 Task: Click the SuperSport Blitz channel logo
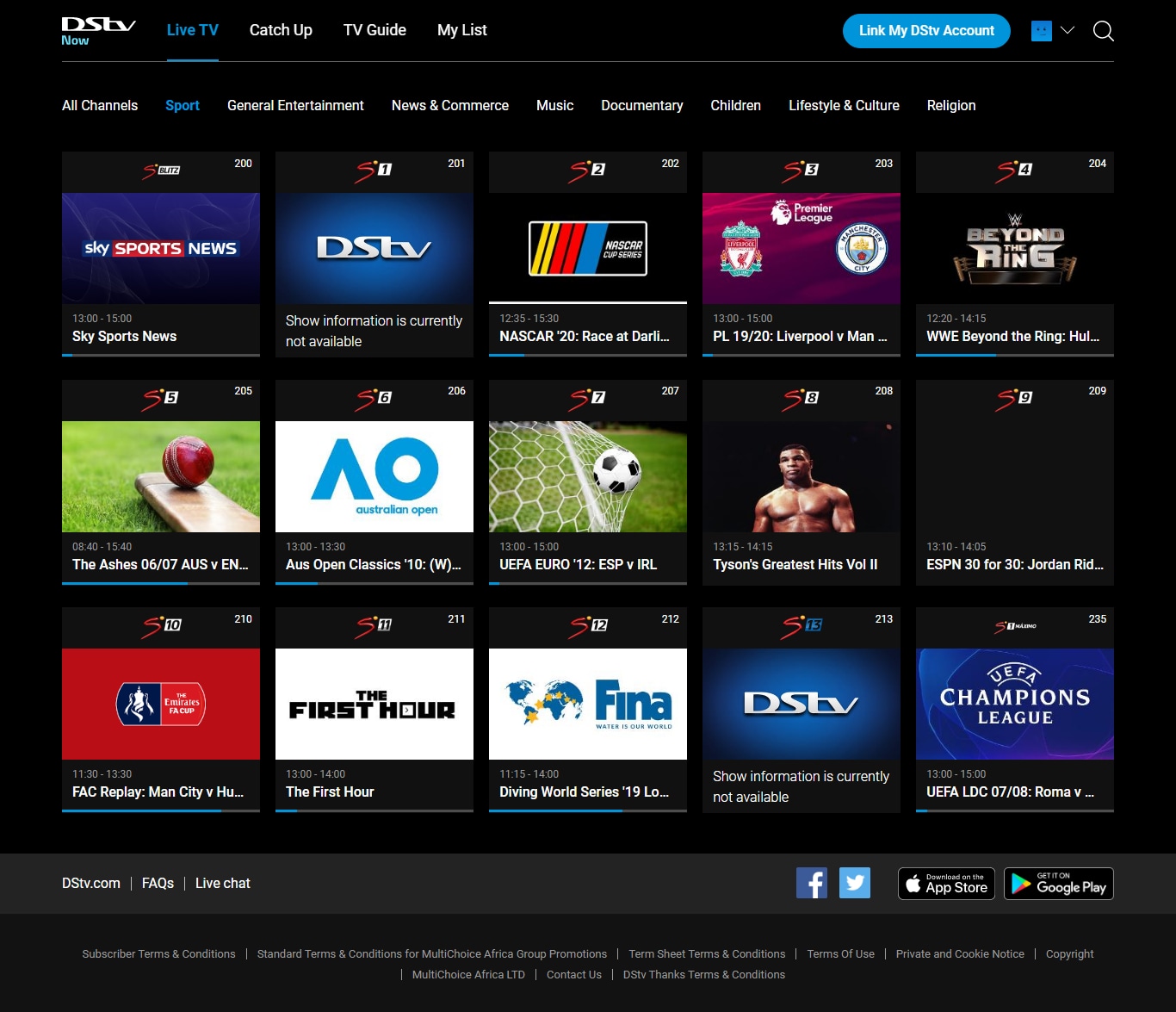(x=161, y=171)
